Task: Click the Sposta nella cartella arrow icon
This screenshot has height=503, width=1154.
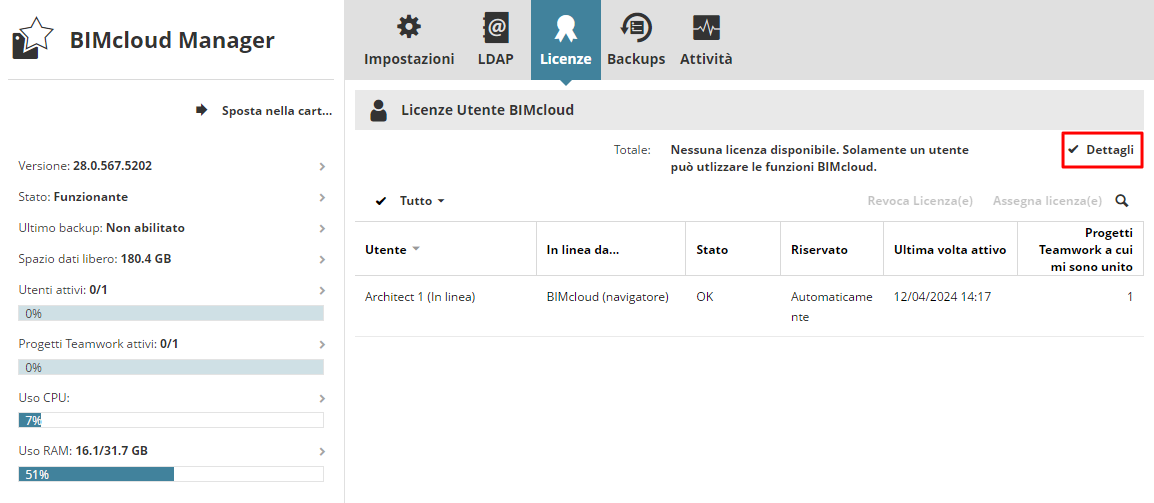Action: click(x=201, y=110)
